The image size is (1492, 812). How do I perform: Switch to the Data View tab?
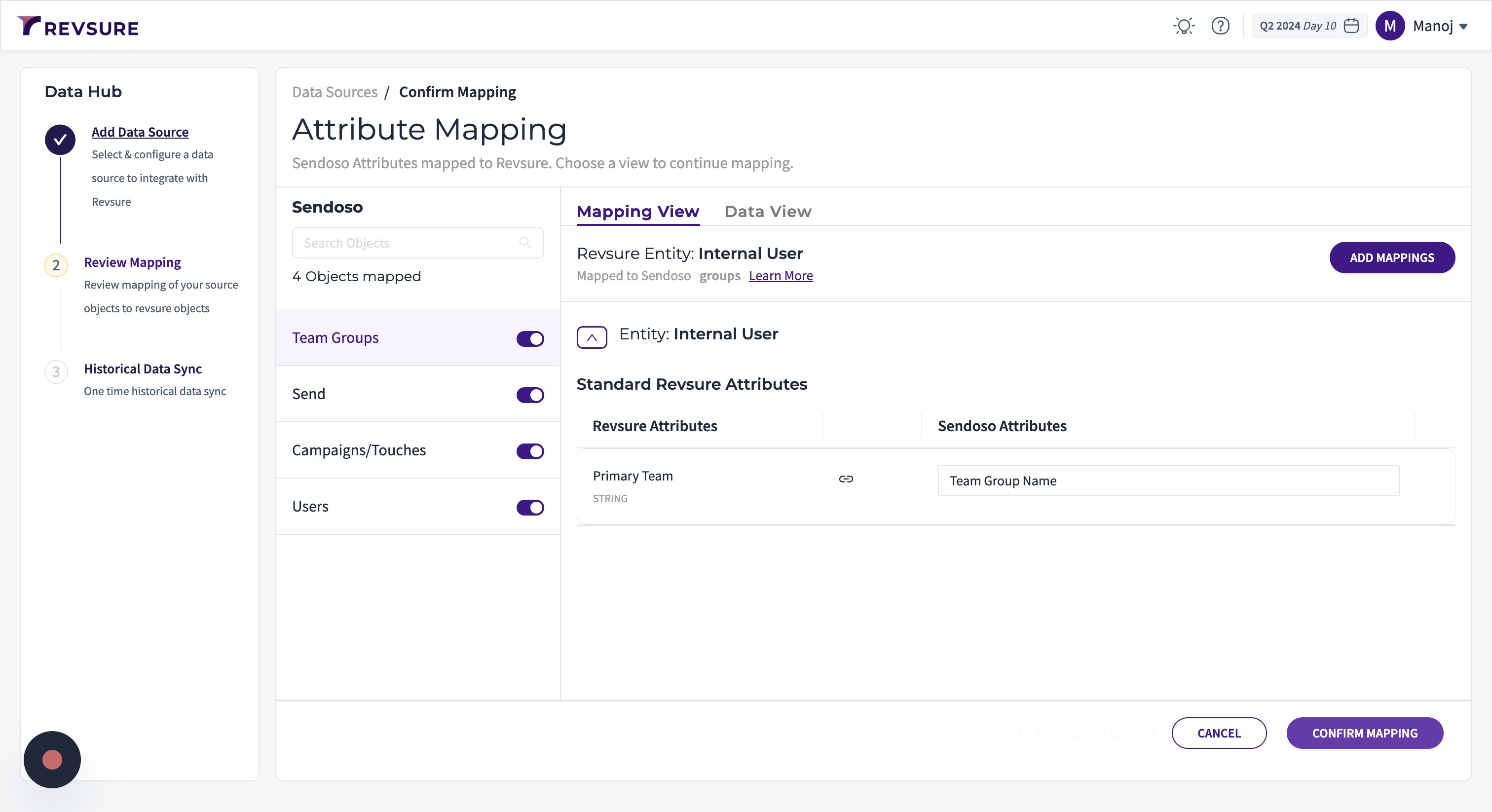pos(767,212)
